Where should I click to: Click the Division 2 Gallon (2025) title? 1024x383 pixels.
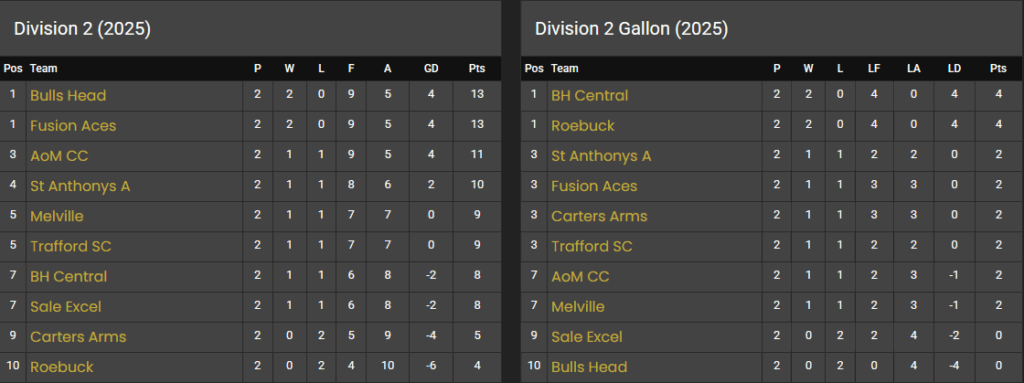(632, 29)
